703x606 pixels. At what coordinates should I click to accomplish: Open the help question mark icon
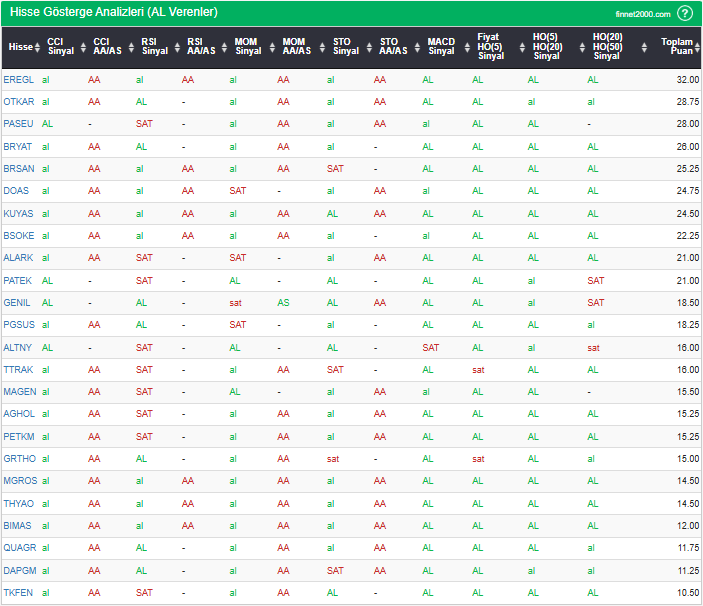tap(685, 13)
